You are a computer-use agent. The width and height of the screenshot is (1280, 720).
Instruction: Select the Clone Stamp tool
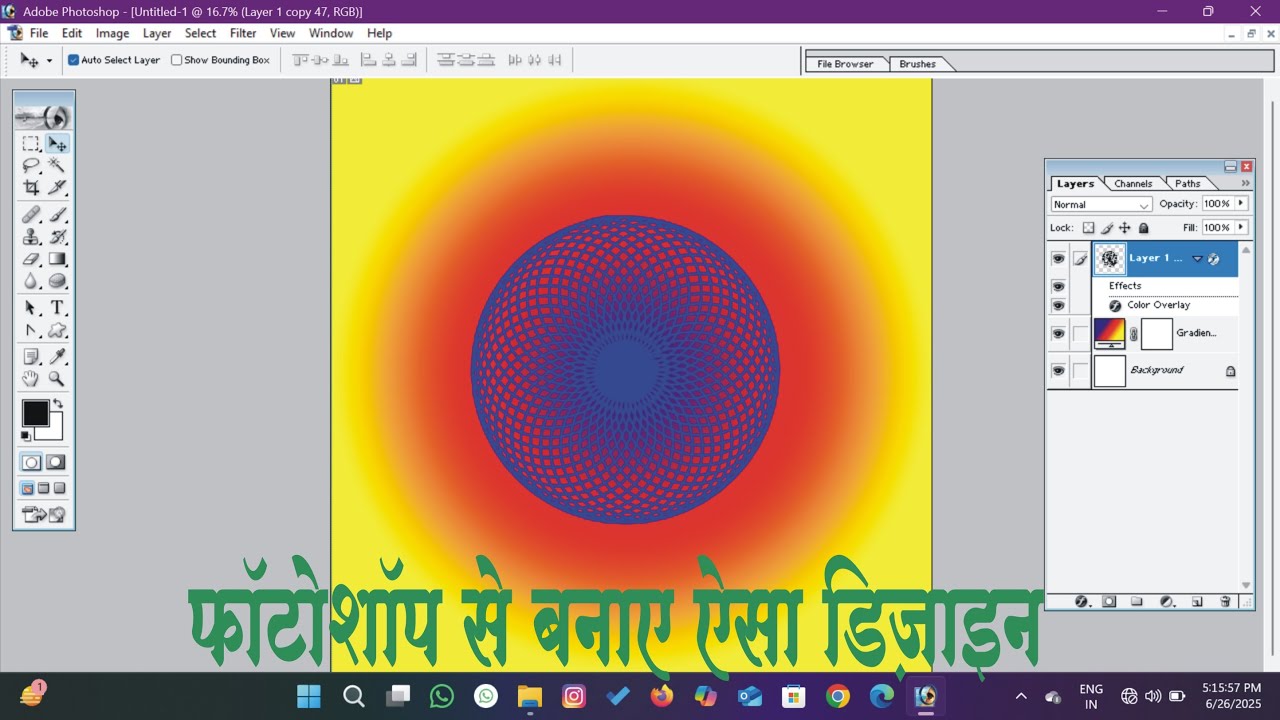click(x=31, y=237)
